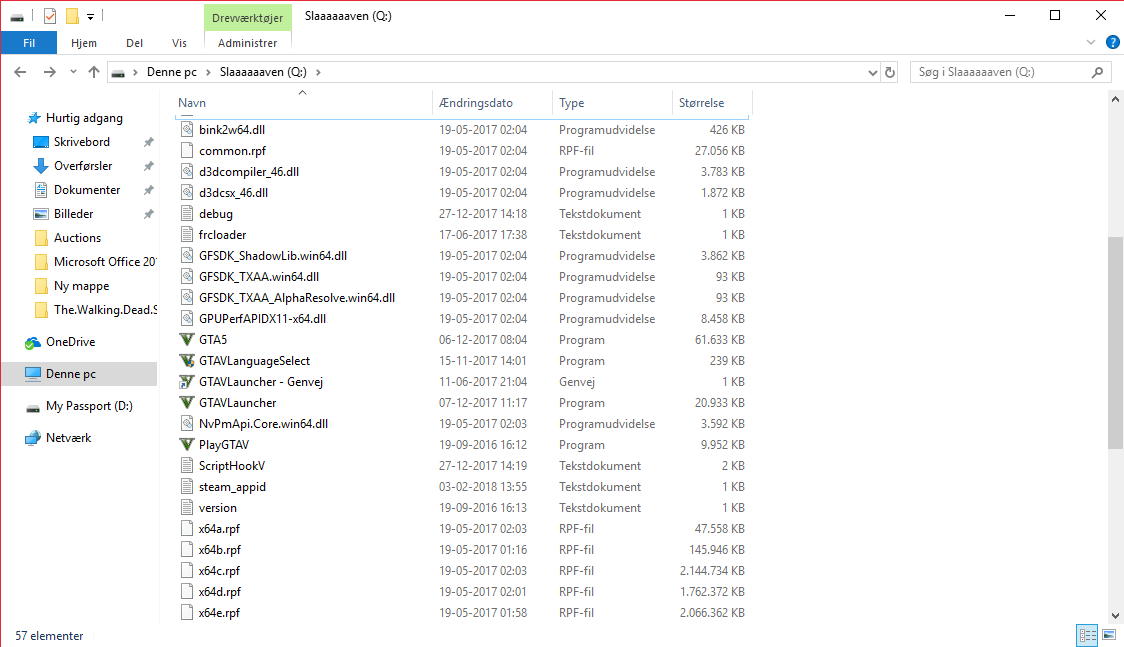Click the GTAVLauncher - Genvej shortcut icon
Image resolution: width=1124 pixels, height=647 pixels.
coord(186,382)
